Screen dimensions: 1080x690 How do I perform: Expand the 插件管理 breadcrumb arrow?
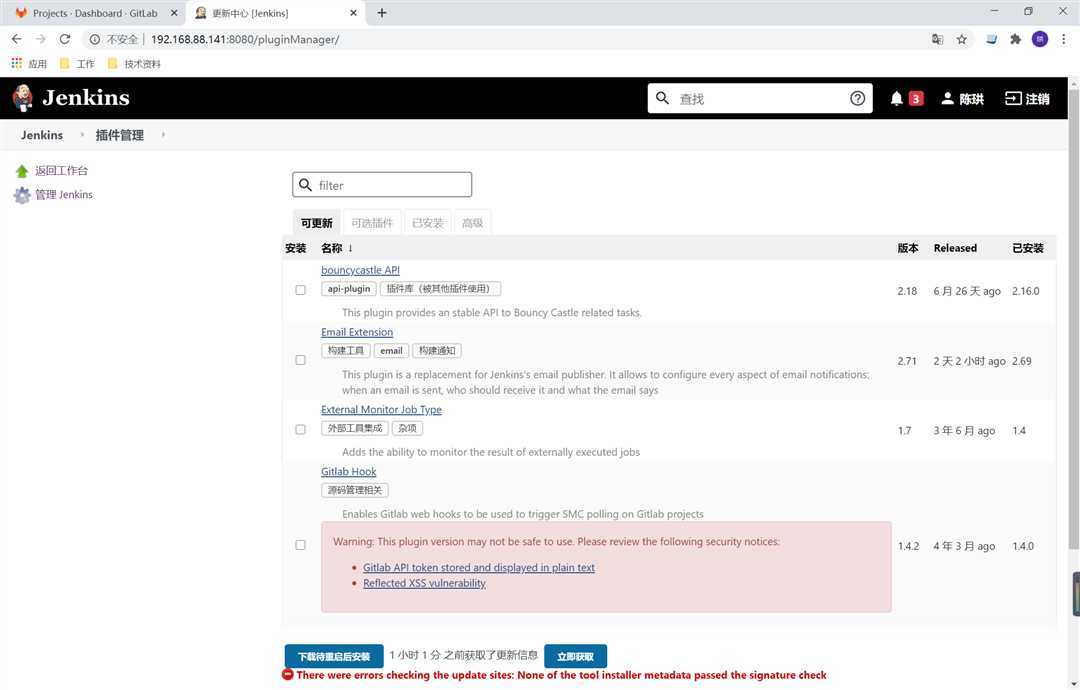[x=163, y=135]
